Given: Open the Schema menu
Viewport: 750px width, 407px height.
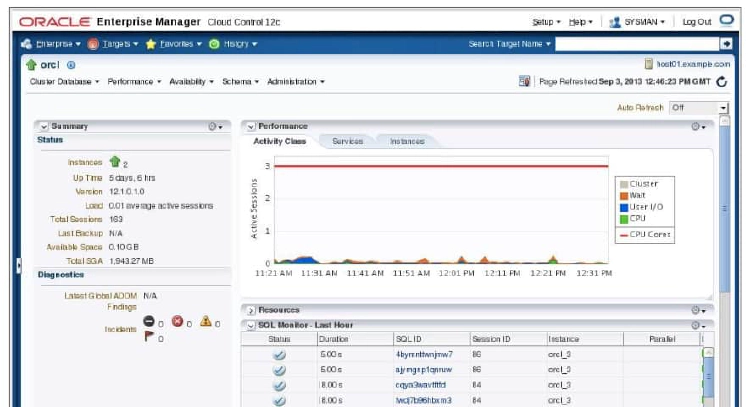Looking at the screenshot, I should (x=240, y=82).
